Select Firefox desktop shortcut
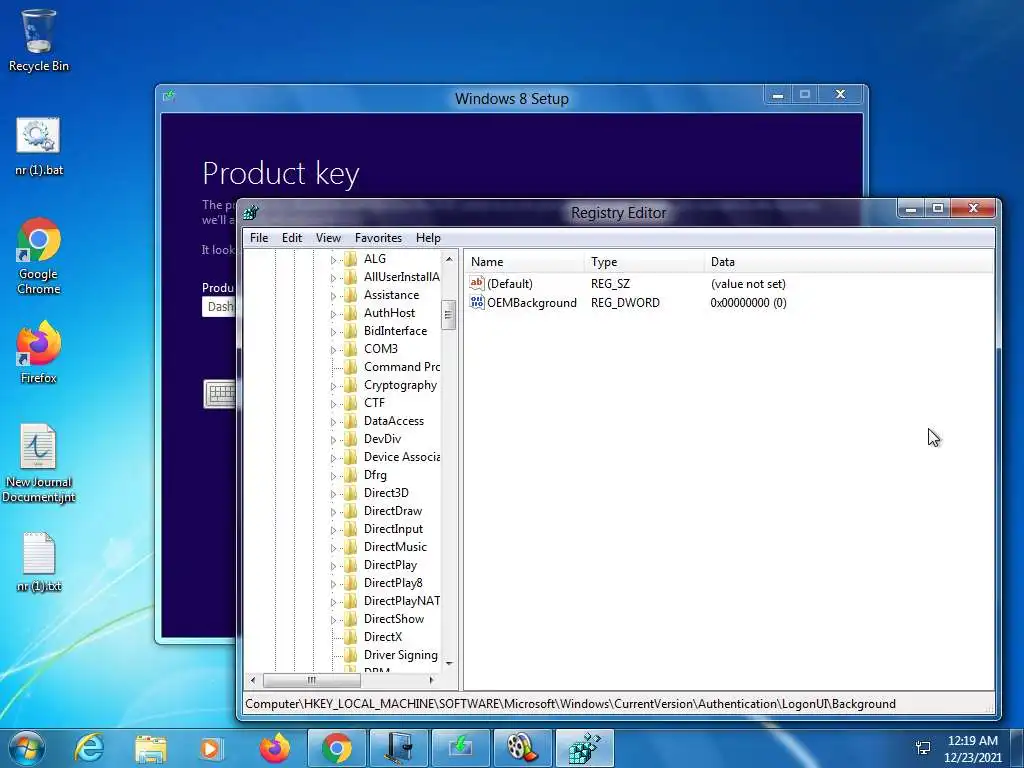The height and width of the screenshot is (768, 1024). pyautogui.click(x=39, y=352)
